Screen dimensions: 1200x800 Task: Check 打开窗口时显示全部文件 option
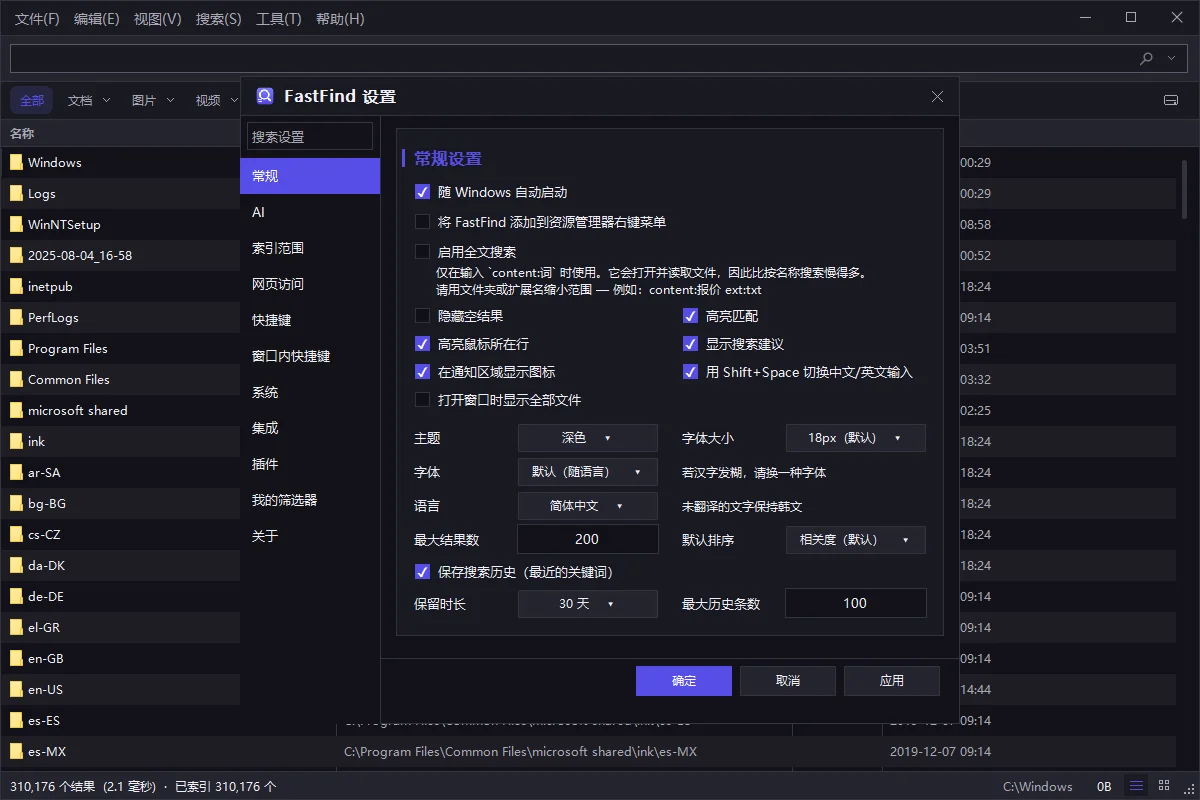[422, 400]
